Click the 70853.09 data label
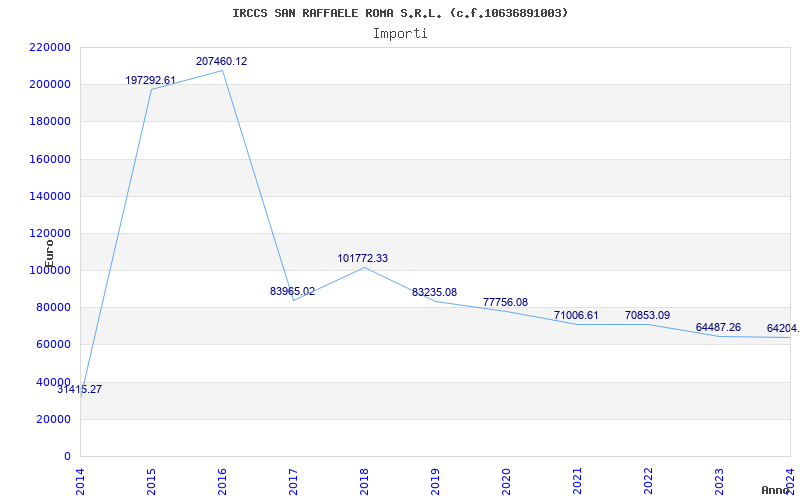Viewport: 800px width, 500px height. coord(647,316)
